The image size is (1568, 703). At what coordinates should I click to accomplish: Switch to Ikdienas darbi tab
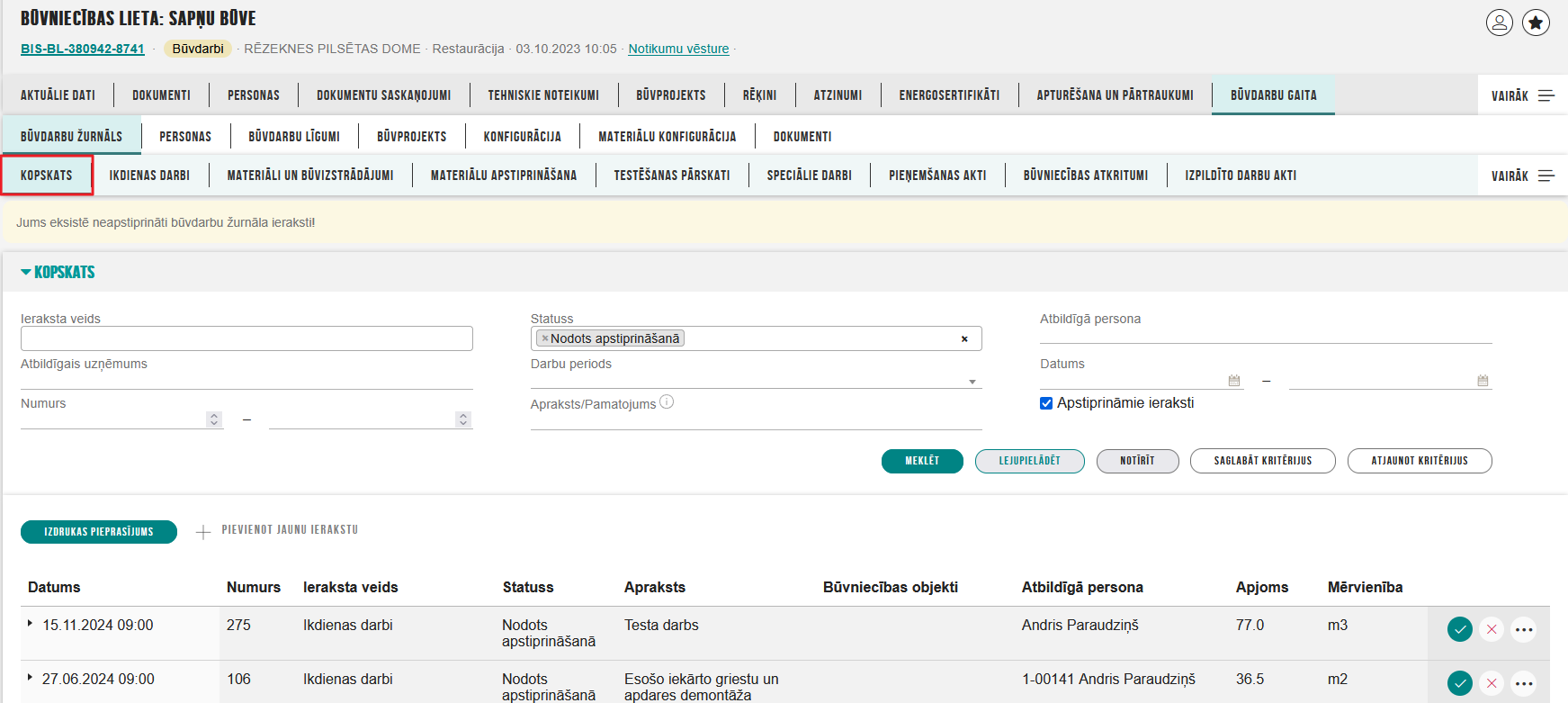(x=149, y=176)
